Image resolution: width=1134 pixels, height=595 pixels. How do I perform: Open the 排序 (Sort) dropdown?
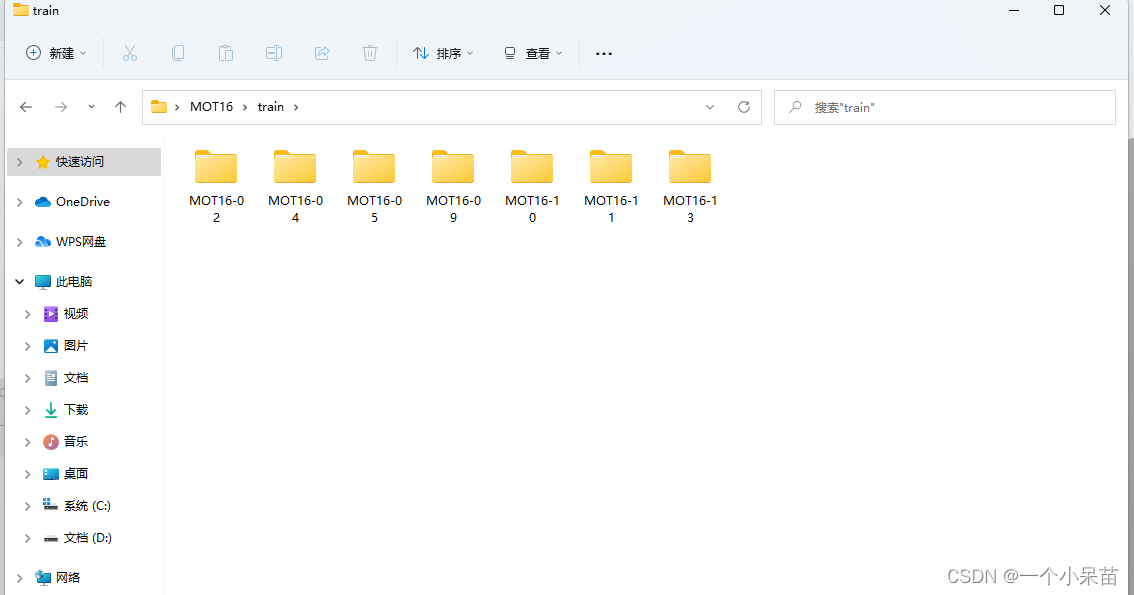pos(443,53)
